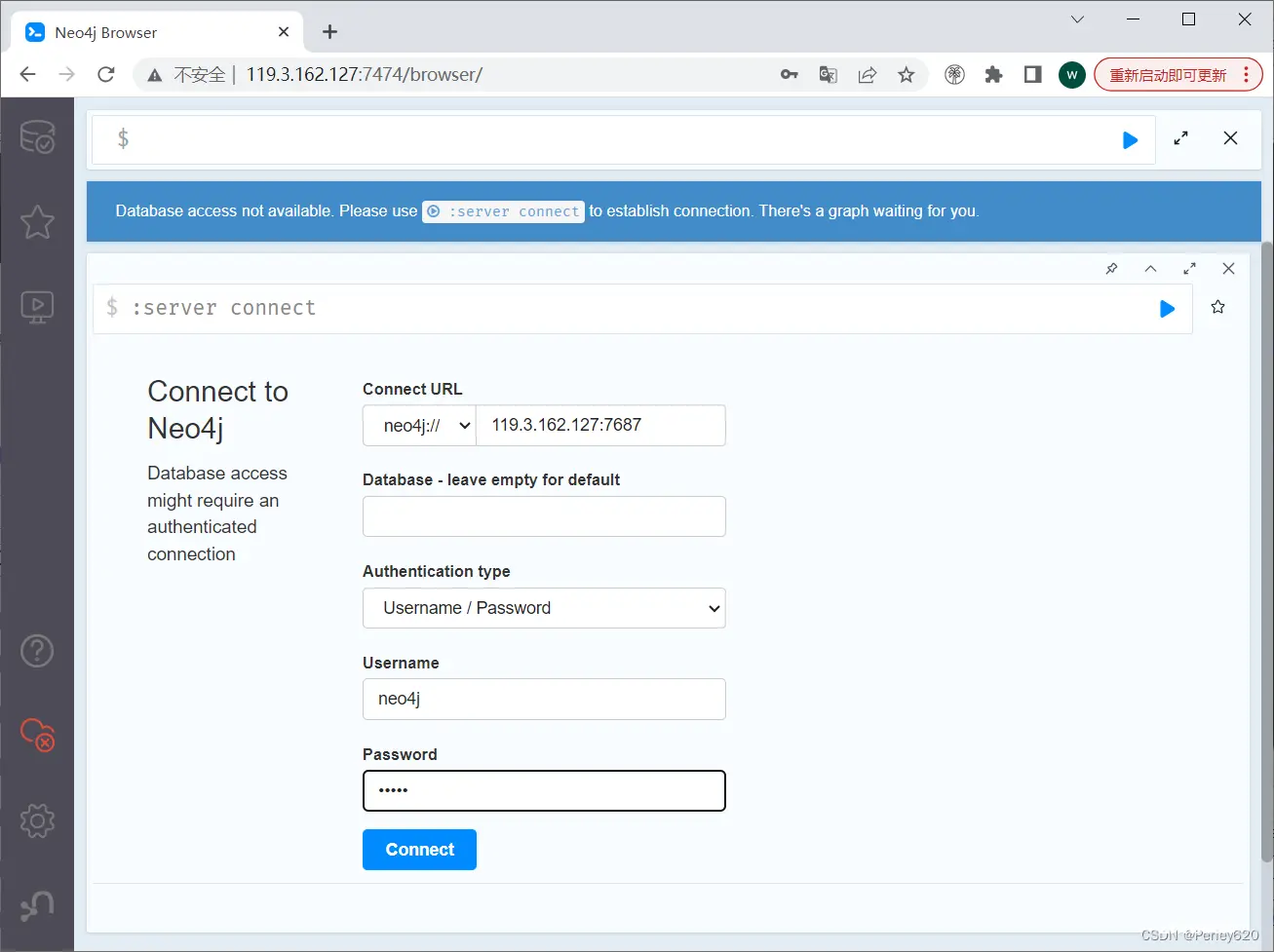Expand the top editor to fullscreen
Viewport: 1274px width, 952px height.
point(1180,138)
